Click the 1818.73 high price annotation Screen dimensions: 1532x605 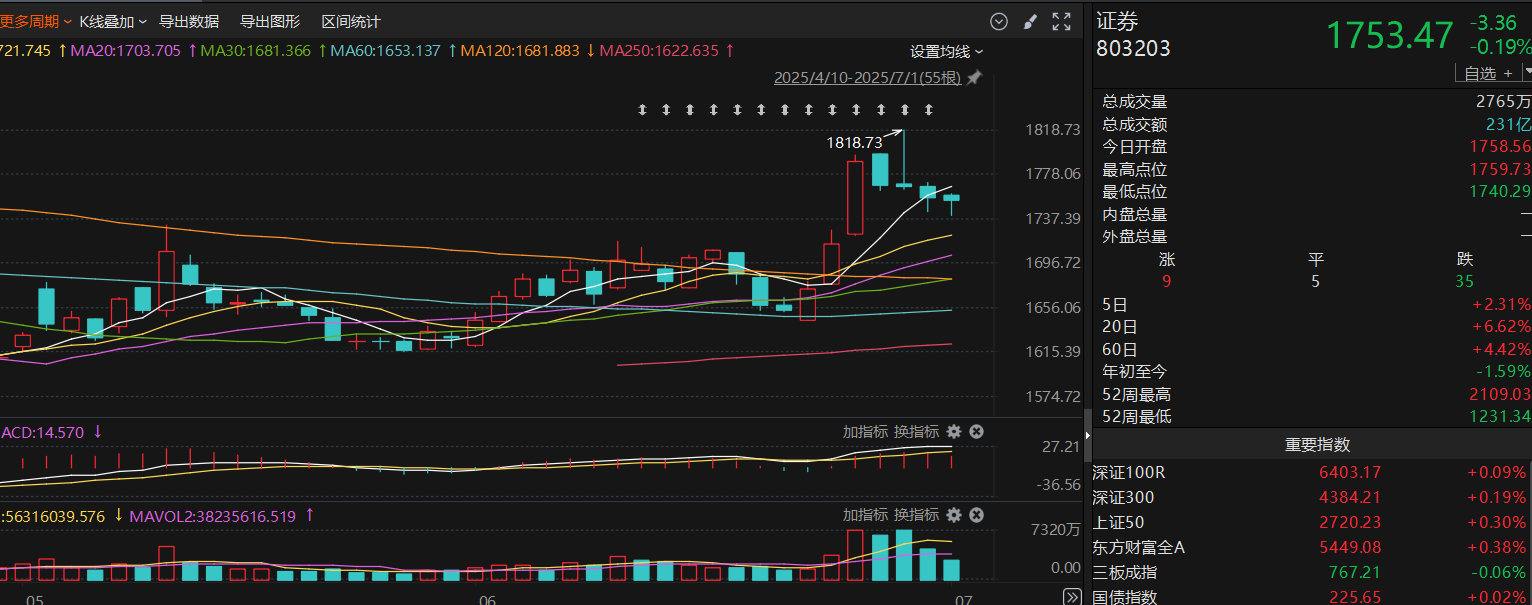pyautogui.click(x=854, y=143)
